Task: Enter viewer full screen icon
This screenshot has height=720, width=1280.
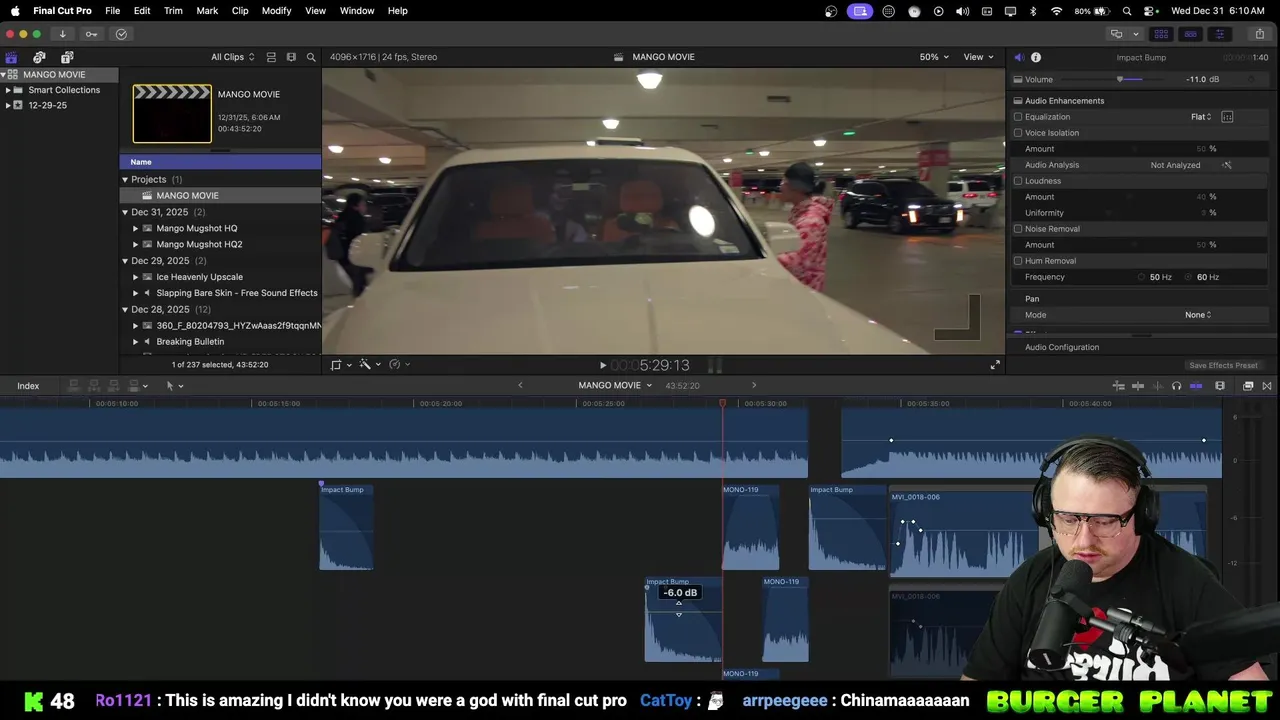Action: 995,365
